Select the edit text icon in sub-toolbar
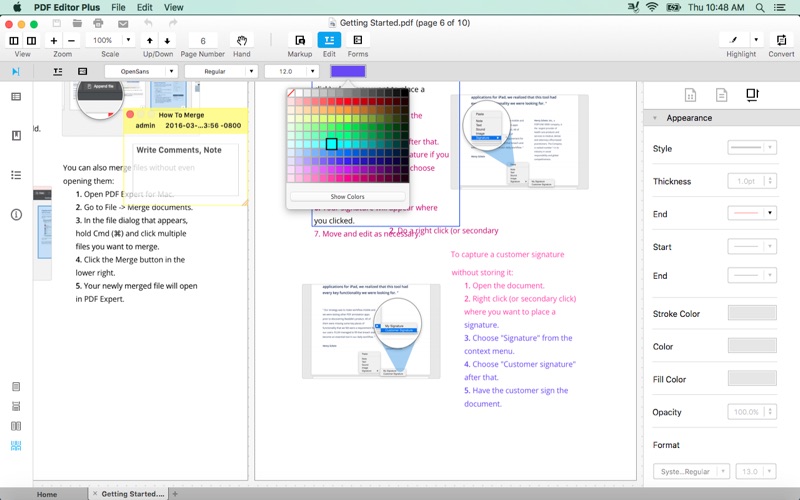Image resolution: width=800 pixels, height=500 pixels. [58, 71]
